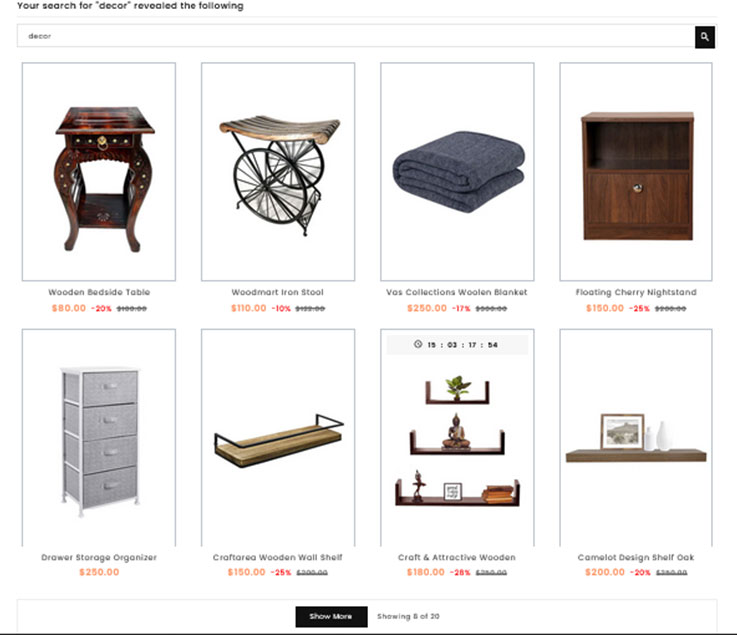Click the countdown clock icon

[x=417, y=344]
